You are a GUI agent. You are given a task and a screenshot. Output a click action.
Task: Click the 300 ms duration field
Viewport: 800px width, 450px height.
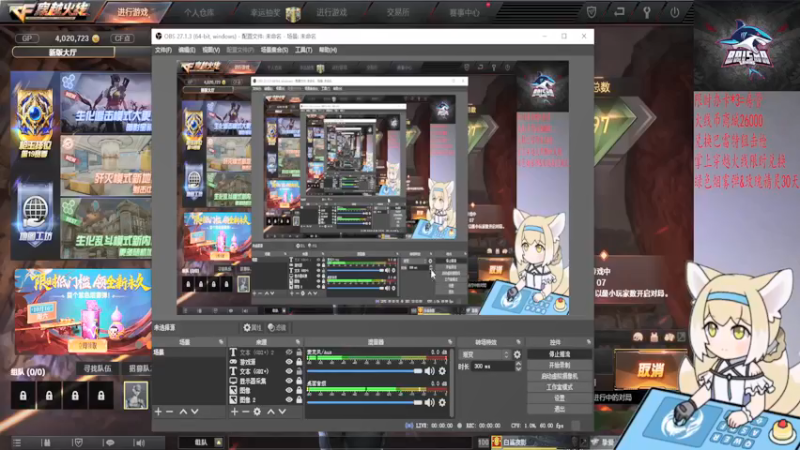click(x=493, y=366)
